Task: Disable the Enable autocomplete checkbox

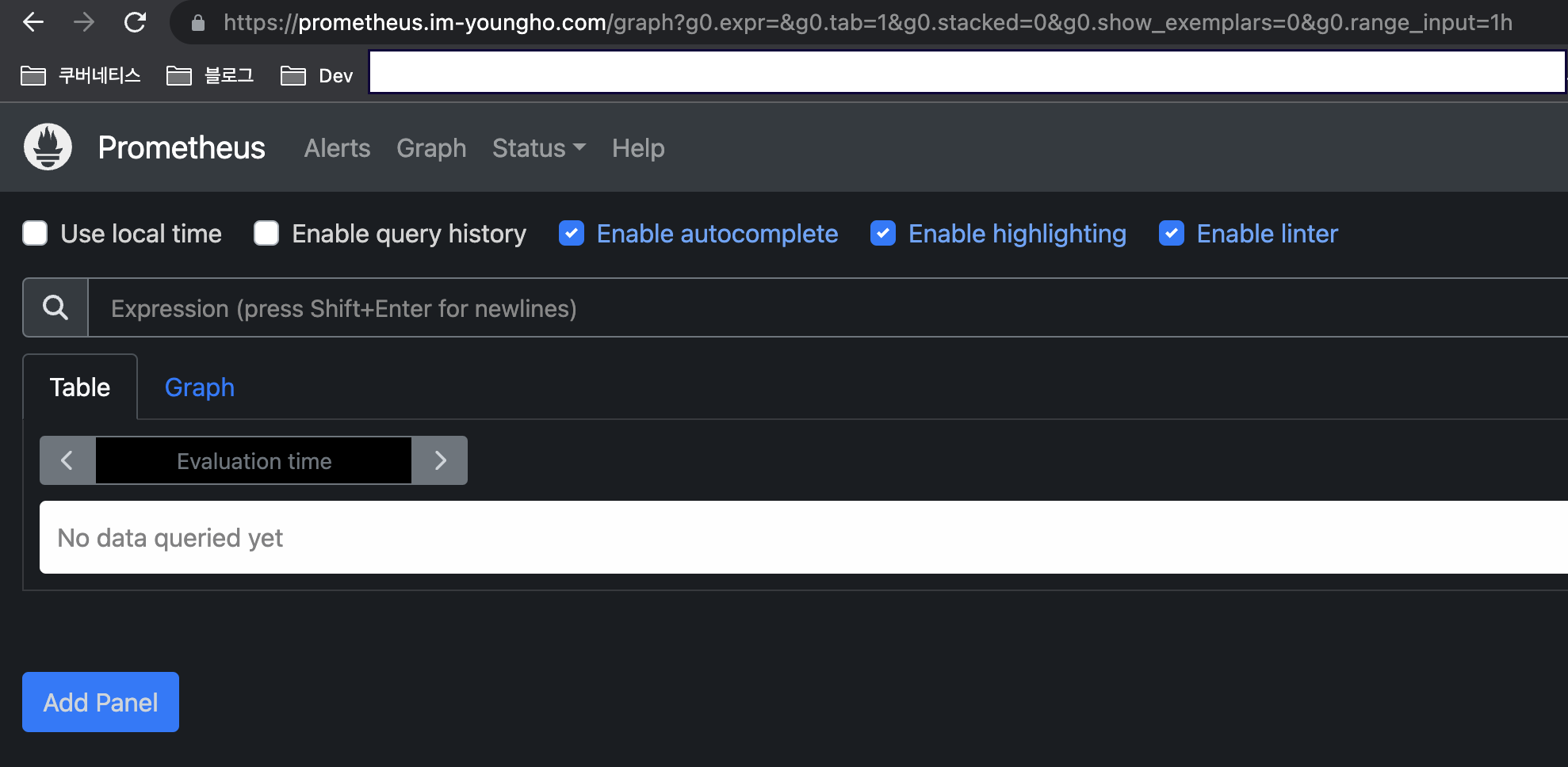Action: (x=572, y=233)
